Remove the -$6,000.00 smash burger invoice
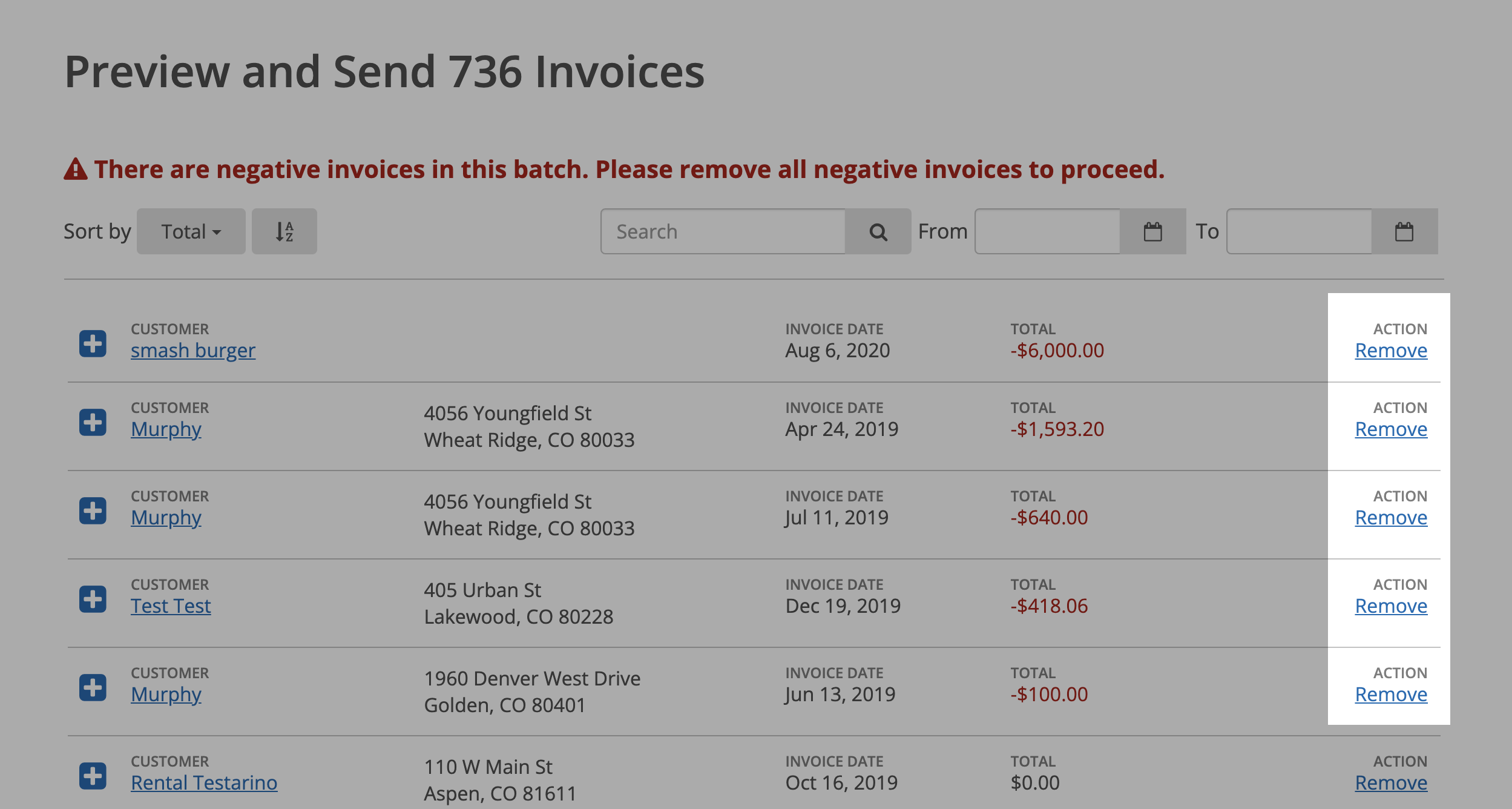 click(x=1391, y=351)
